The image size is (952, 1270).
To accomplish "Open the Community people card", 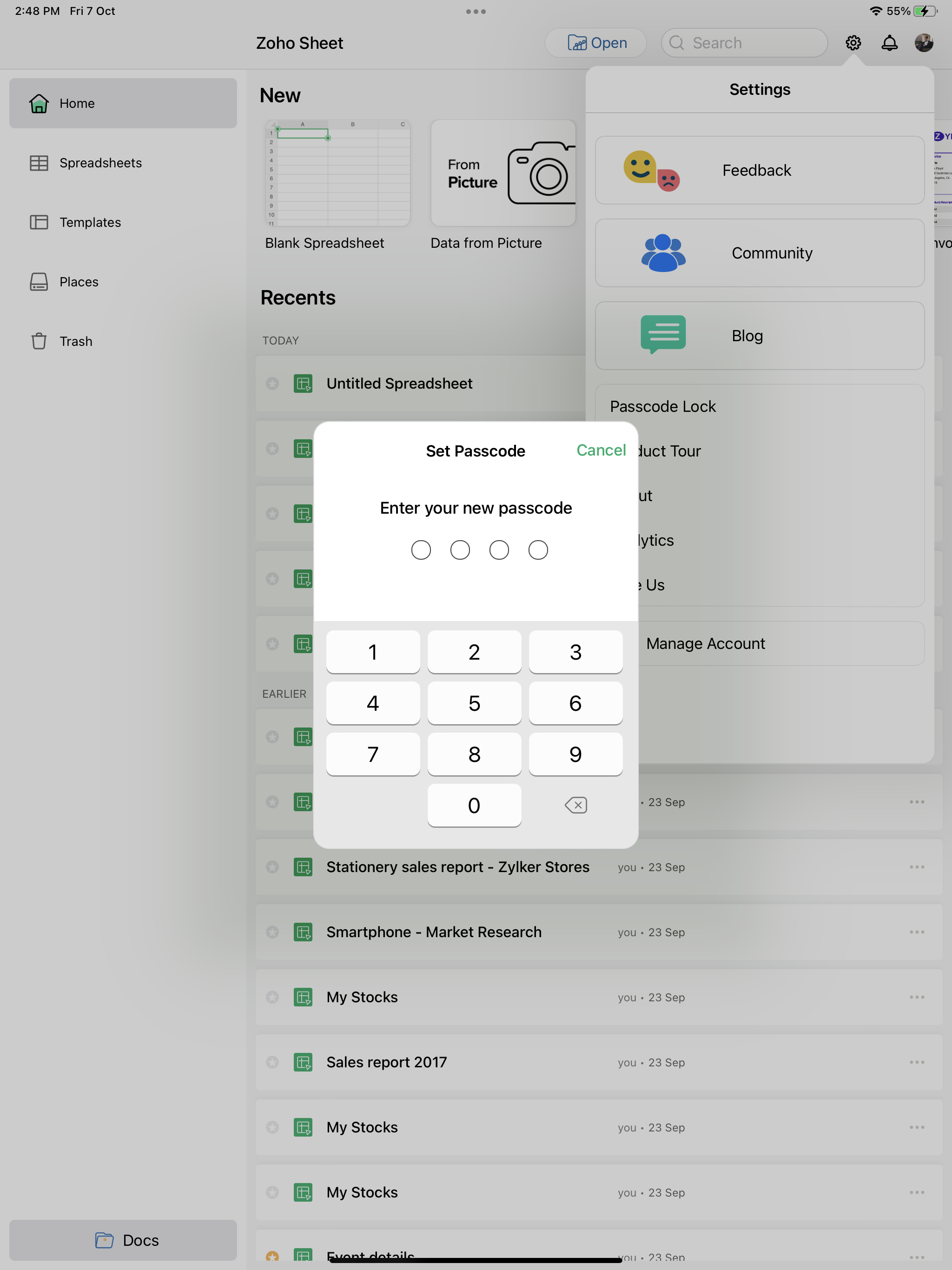I will point(759,253).
